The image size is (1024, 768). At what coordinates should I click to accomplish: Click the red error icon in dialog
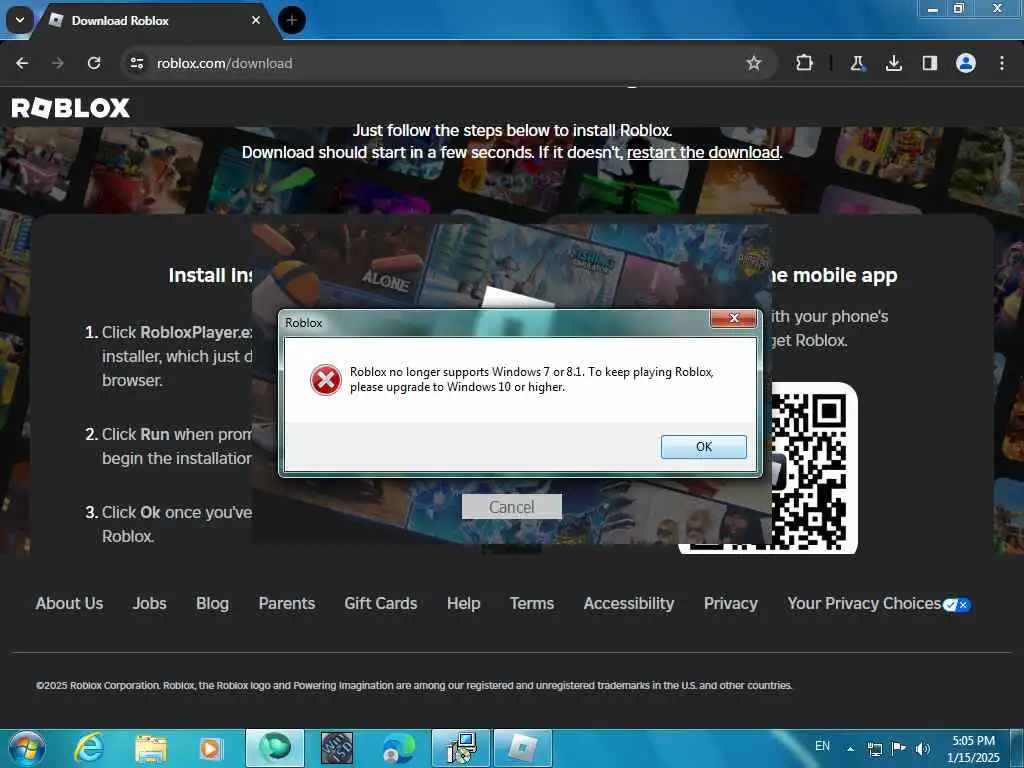(325, 379)
